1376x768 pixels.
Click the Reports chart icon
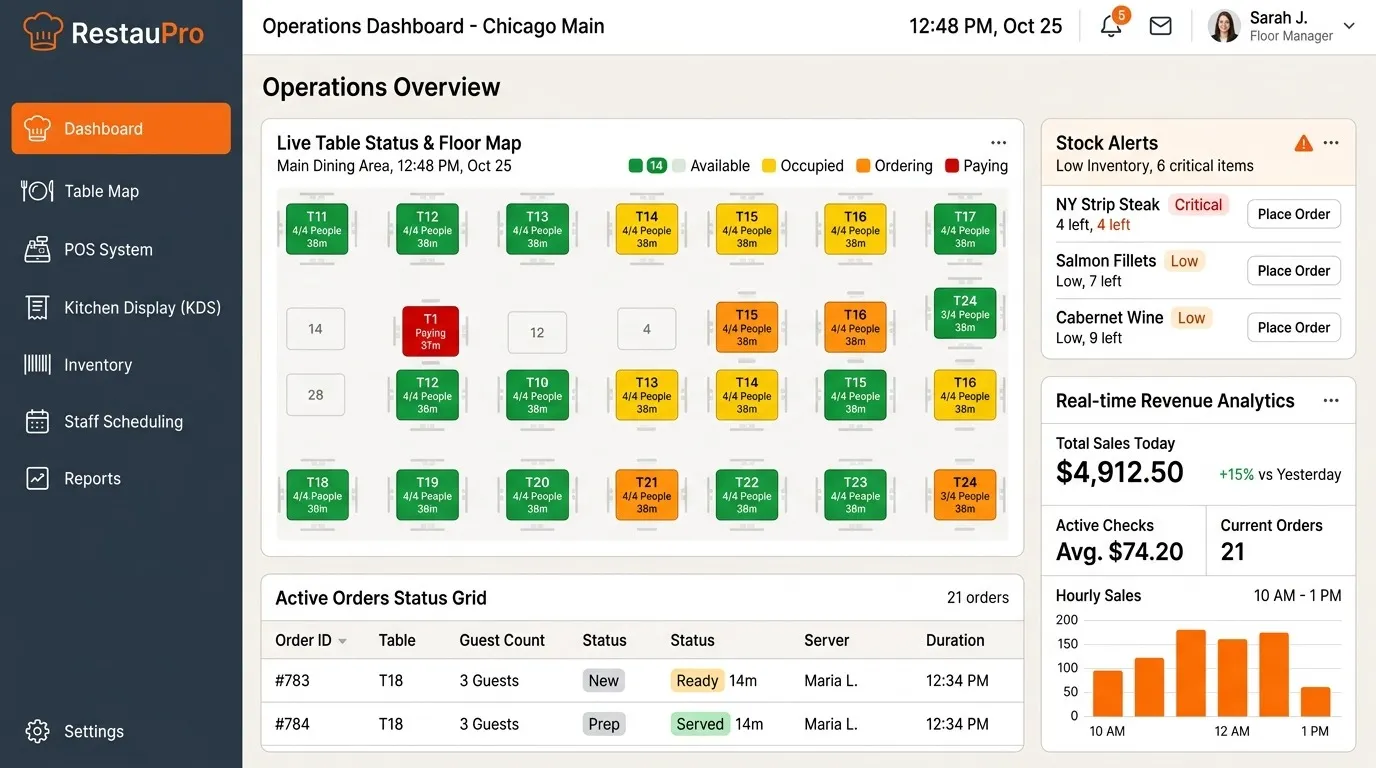tap(37, 478)
